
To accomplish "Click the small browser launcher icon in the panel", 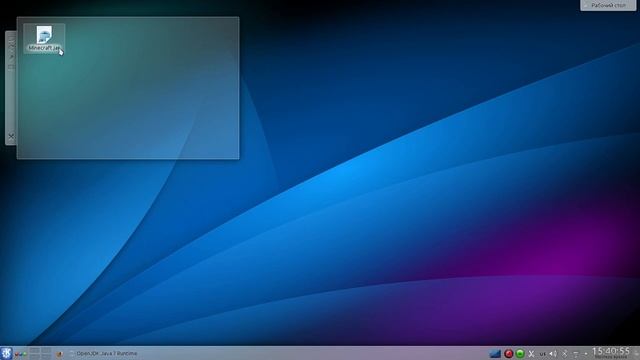I will pyautogui.click(x=59, y=354).
